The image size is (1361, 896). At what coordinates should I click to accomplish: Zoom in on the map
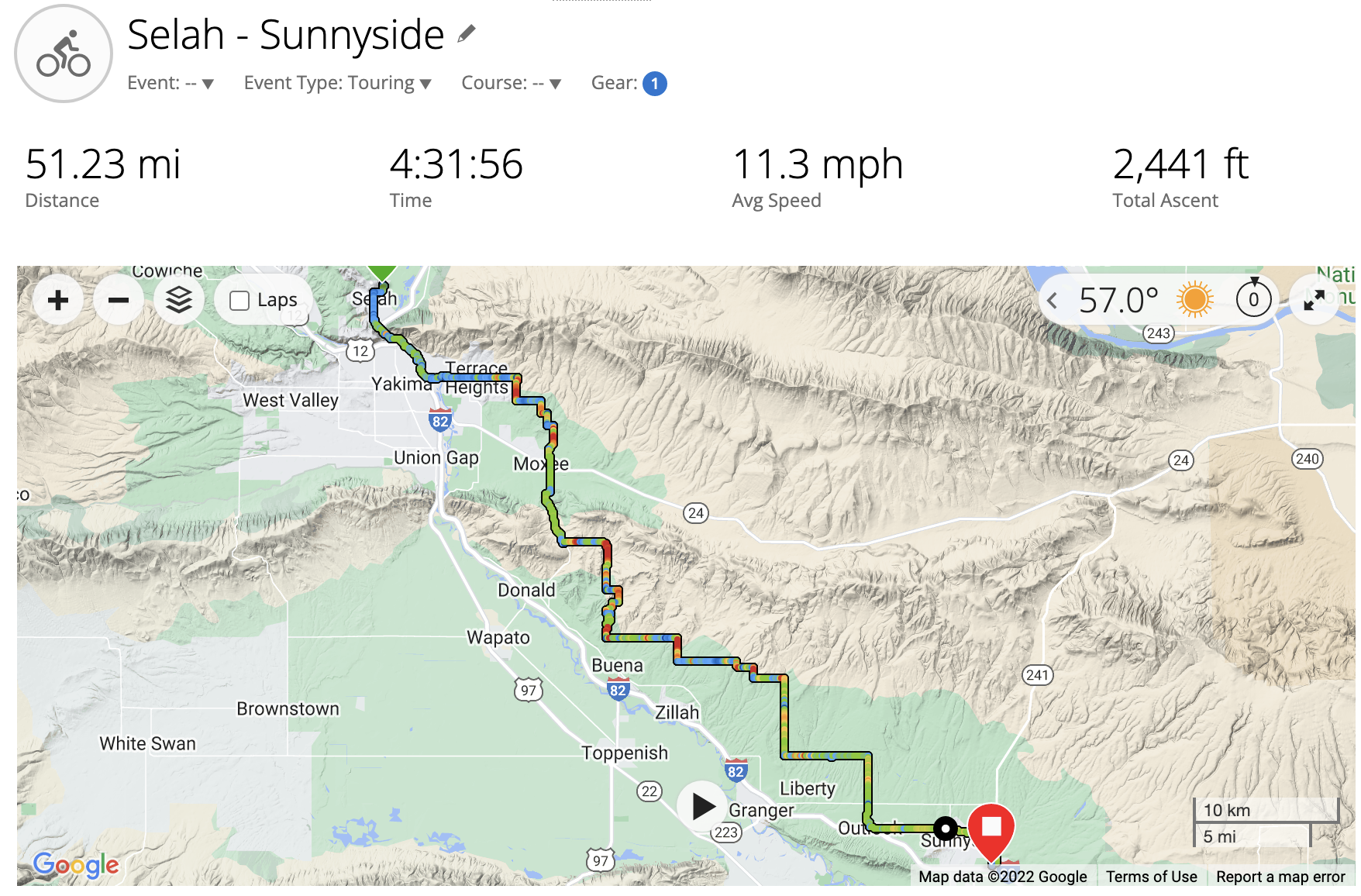point(58,300)
